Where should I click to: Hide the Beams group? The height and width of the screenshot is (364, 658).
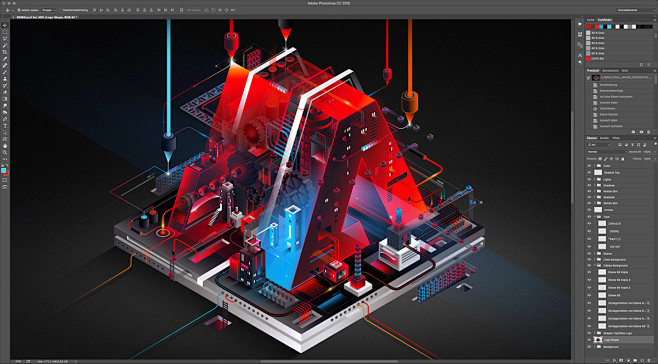point(589,254)
